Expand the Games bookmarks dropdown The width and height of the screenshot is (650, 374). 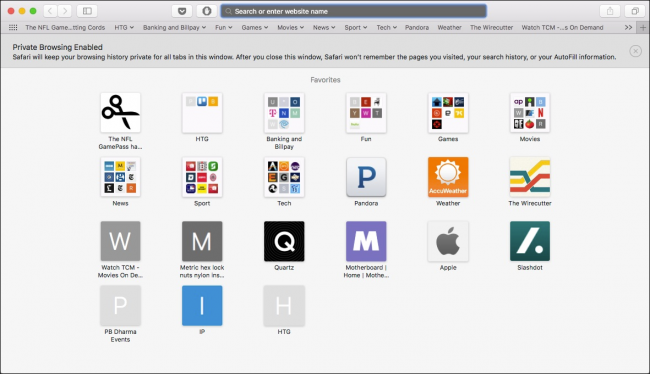(x=255, y=27)
